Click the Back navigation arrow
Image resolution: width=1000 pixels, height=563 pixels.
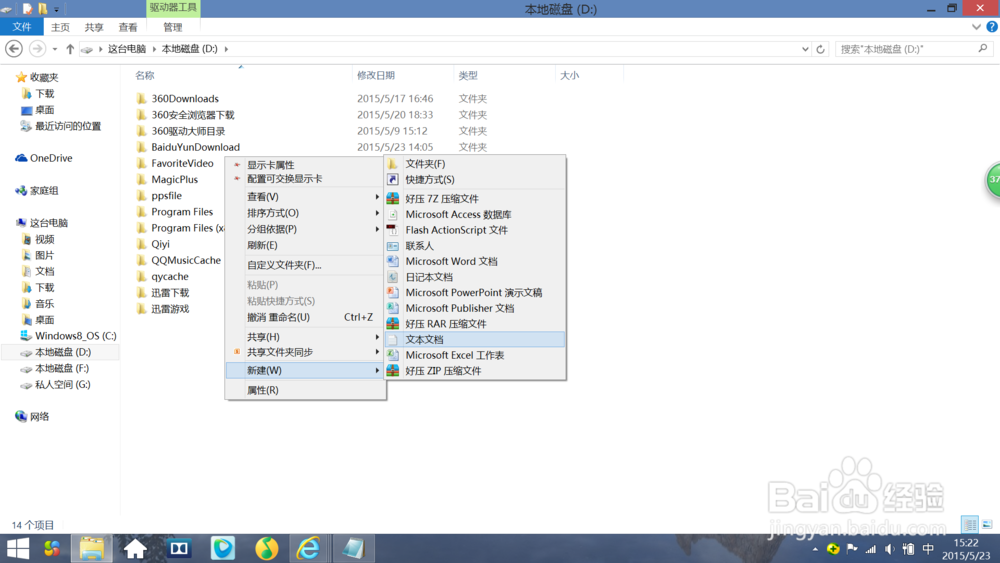[14, 48]
